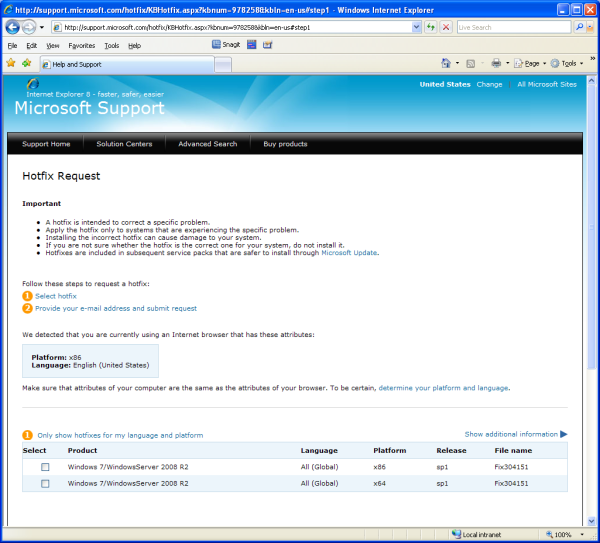Open the Tools command bar menu
Image resolution: width=600 pixels, height=543 pixels.
tap(567, 64)
